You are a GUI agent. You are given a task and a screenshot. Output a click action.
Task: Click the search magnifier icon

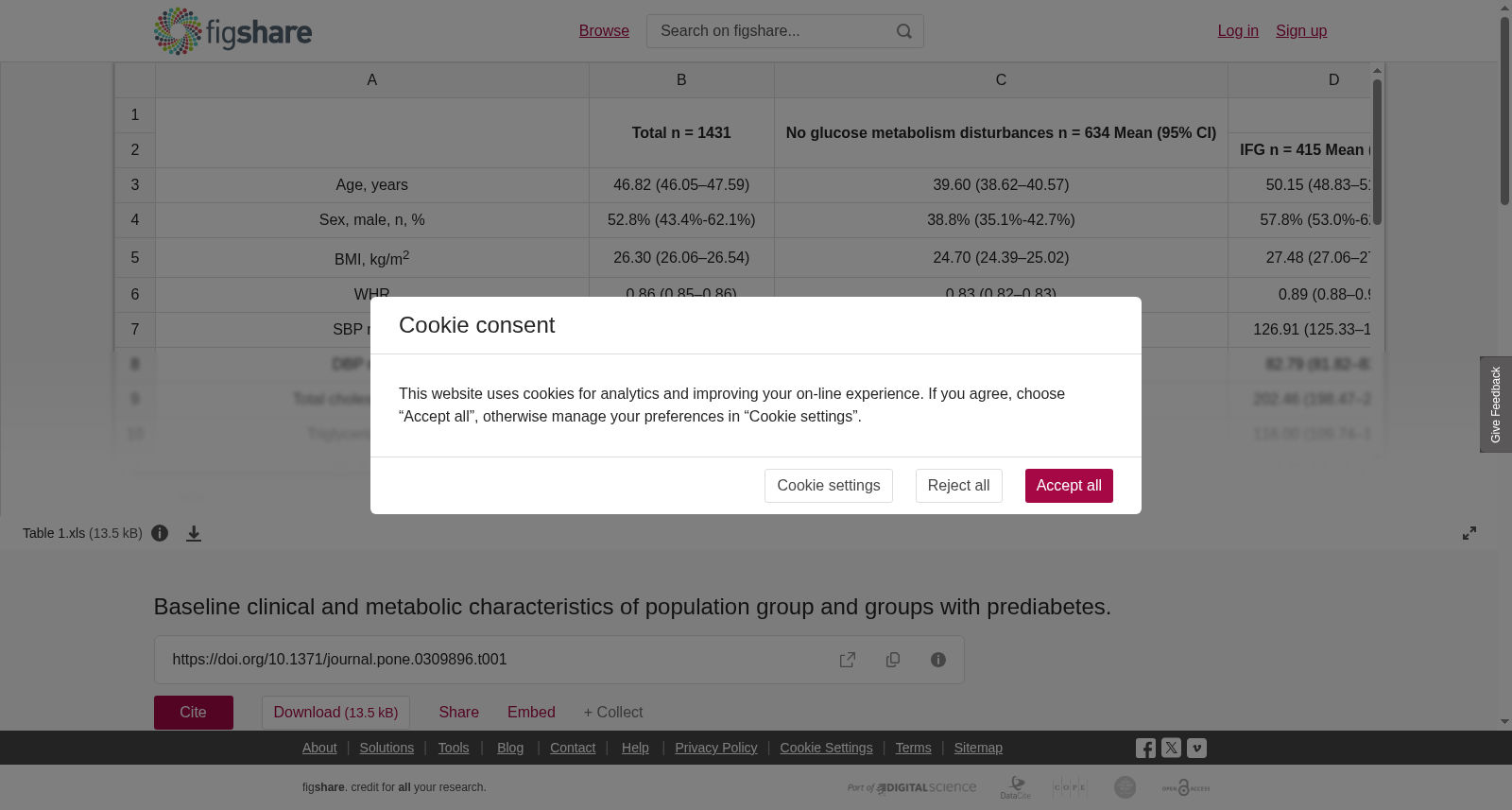coord(904,31)
